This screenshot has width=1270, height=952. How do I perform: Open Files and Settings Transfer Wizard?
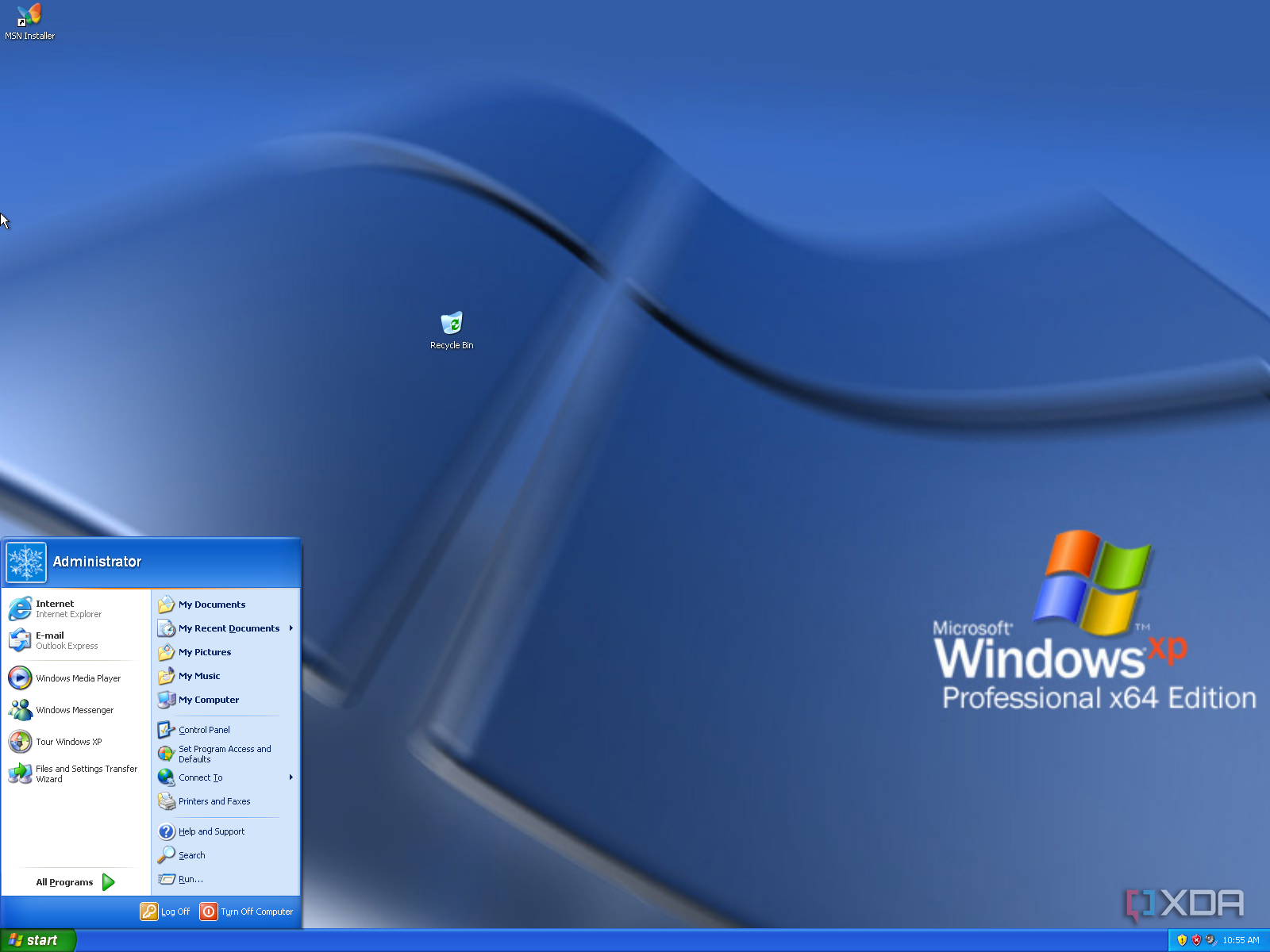click(85, 773)
